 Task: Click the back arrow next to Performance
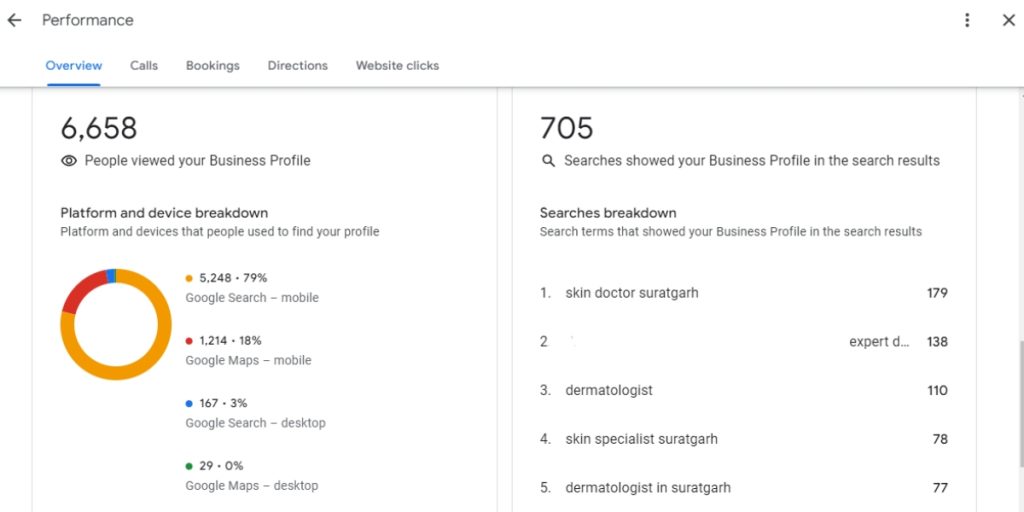(x=14, y=20)
